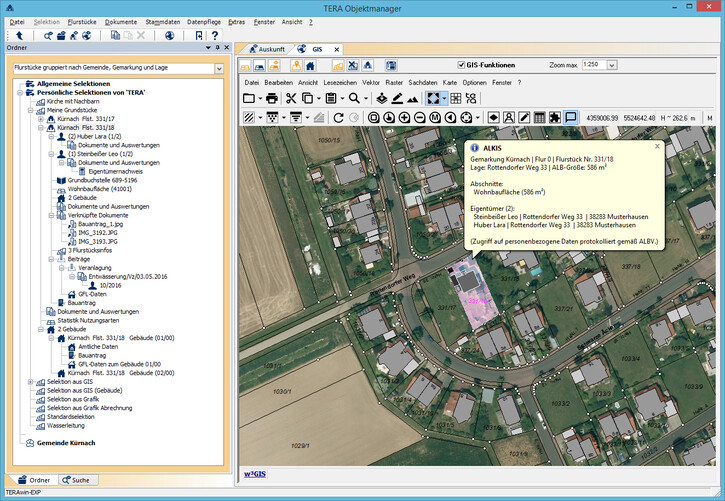Switch to the Auskunft tab
The width and height of the screenshot is (725, 501).
pos(272,48)
